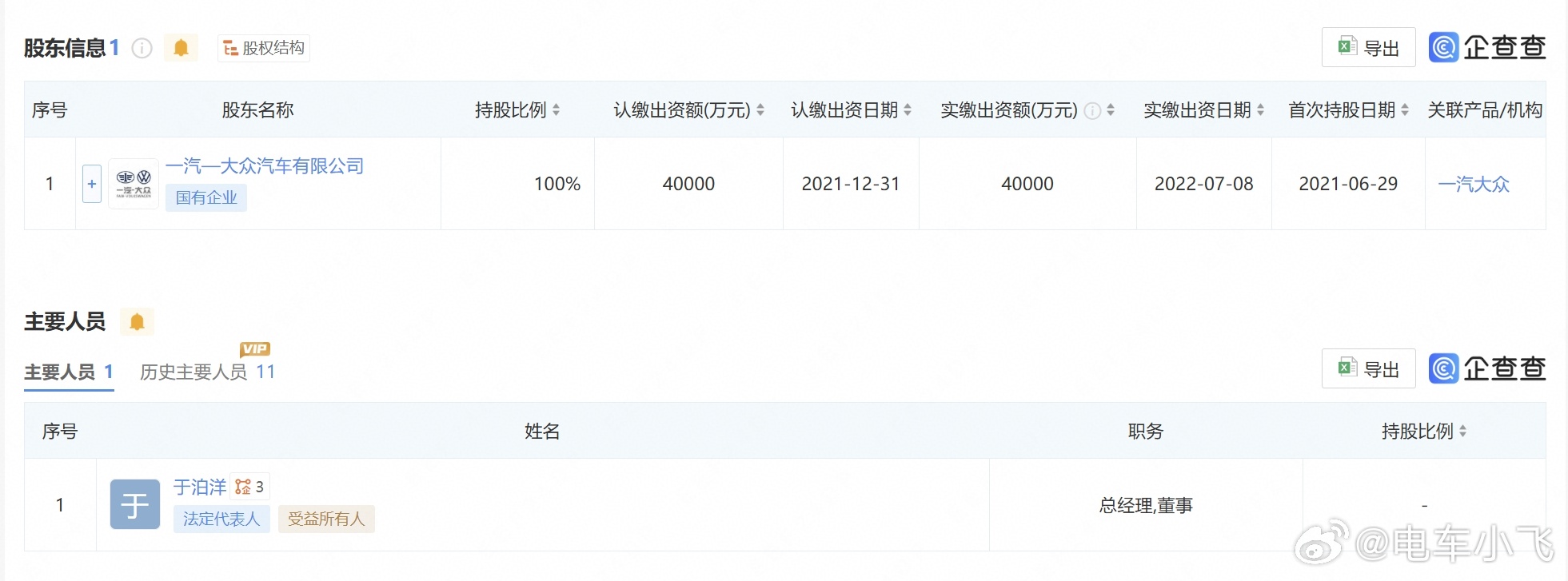Click the 企查查 logo above the personnel table
The height and width of the screenshot is (581, 1568).
pos(1487,368)
